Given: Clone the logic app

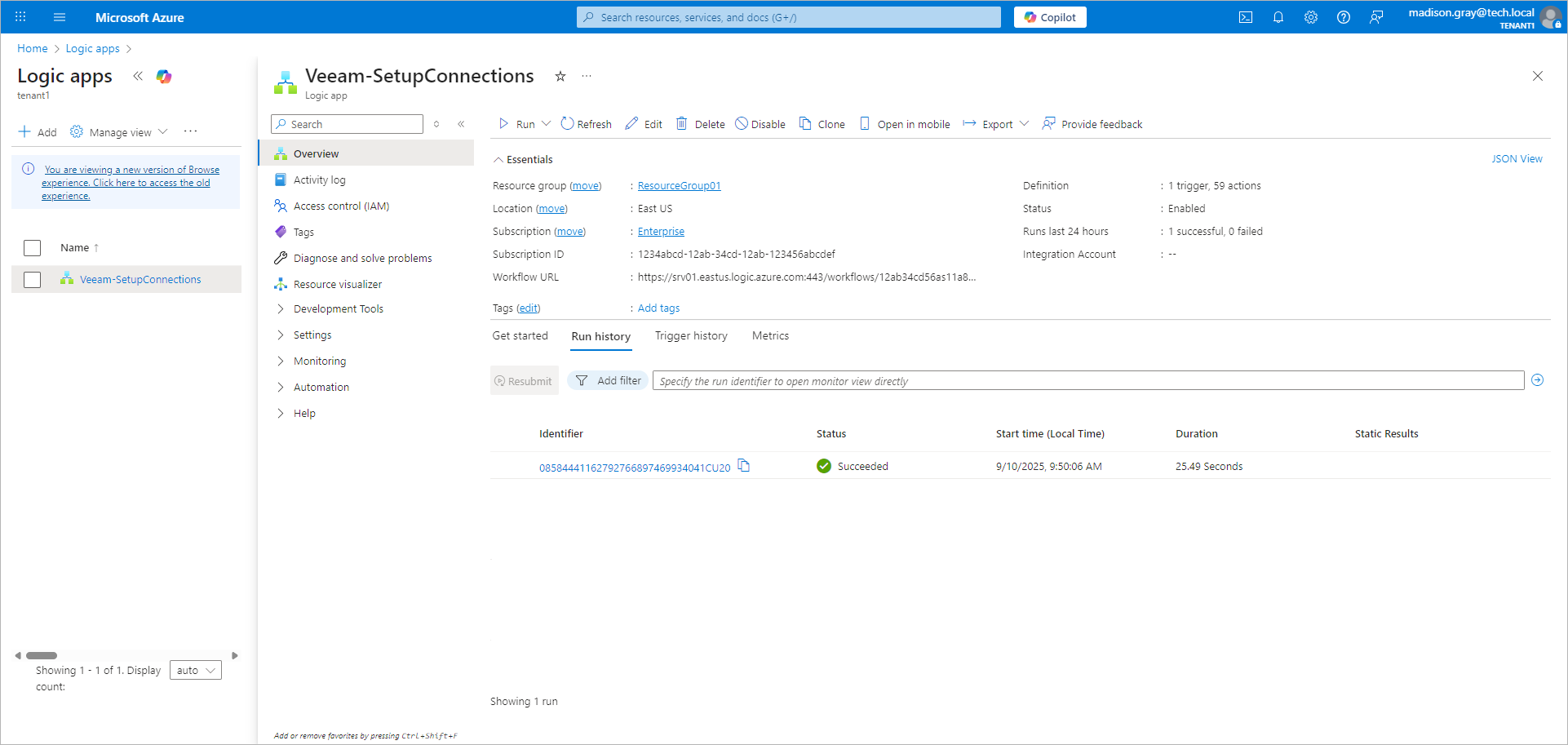Looking at the screenshot, I should (822, 124).
